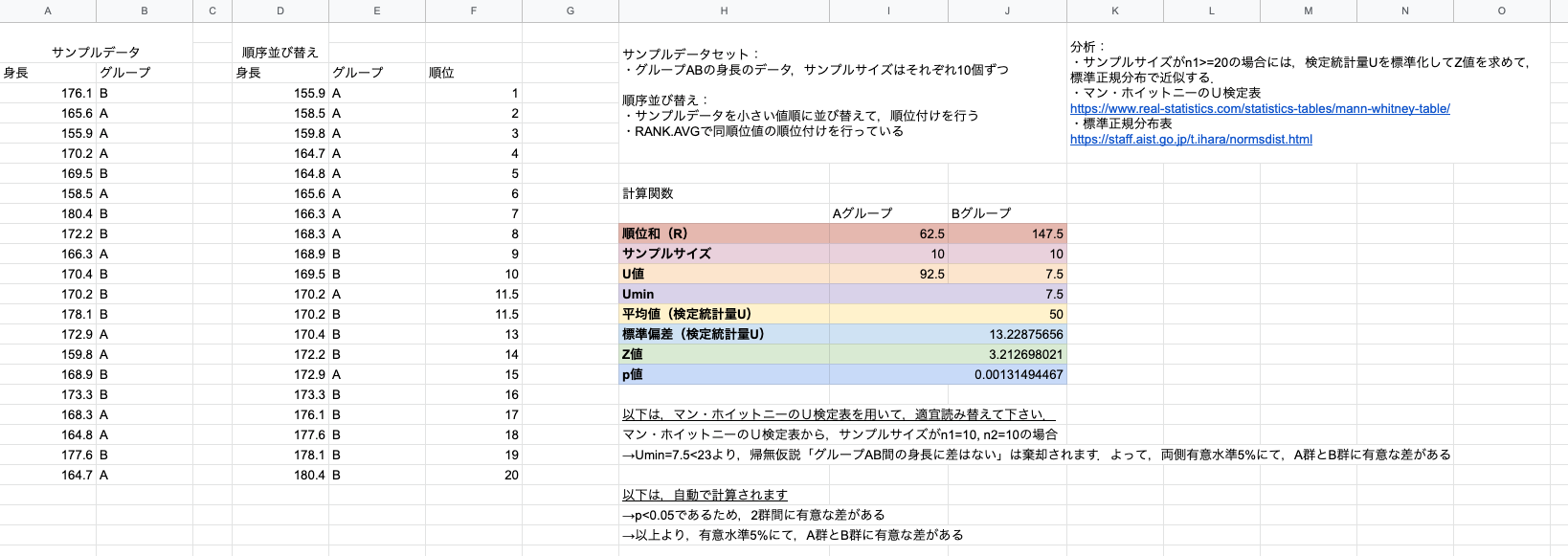The height and width of the screenshot is (556, 1568).
Task: Select the 分析： notes cell
Action: (1308, 93)
